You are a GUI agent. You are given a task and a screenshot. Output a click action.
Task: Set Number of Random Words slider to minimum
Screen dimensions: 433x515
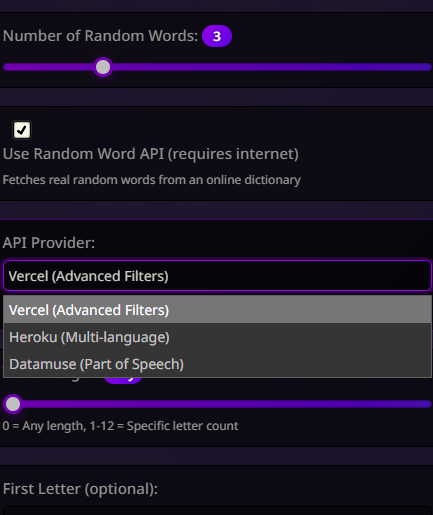pyautogui.click(x=5, y=67)
